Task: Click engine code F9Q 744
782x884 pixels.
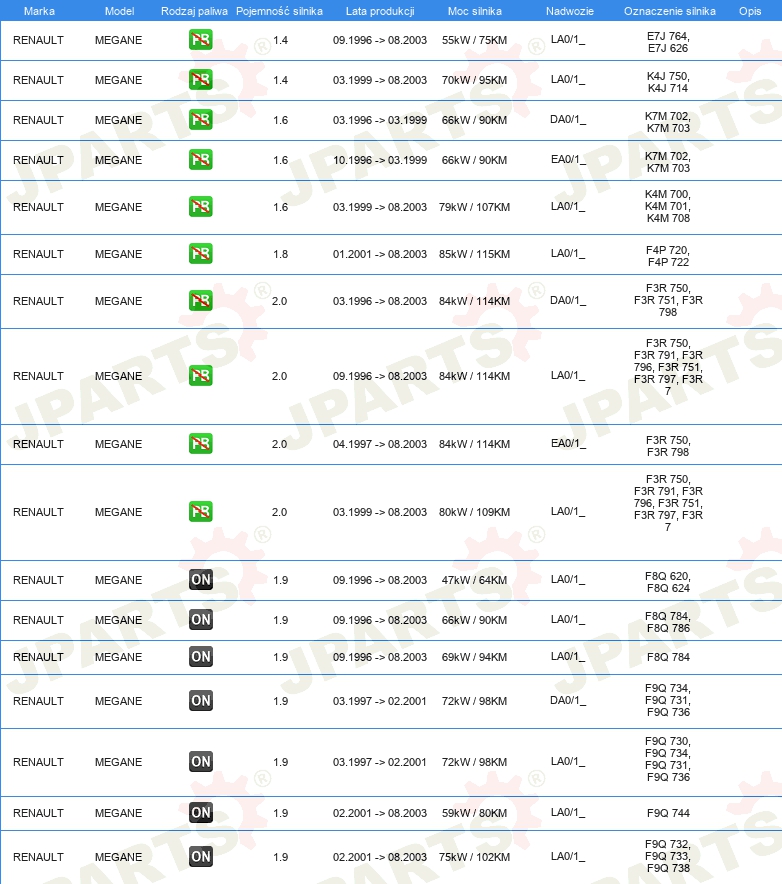Action: click(x=668, y=813)
